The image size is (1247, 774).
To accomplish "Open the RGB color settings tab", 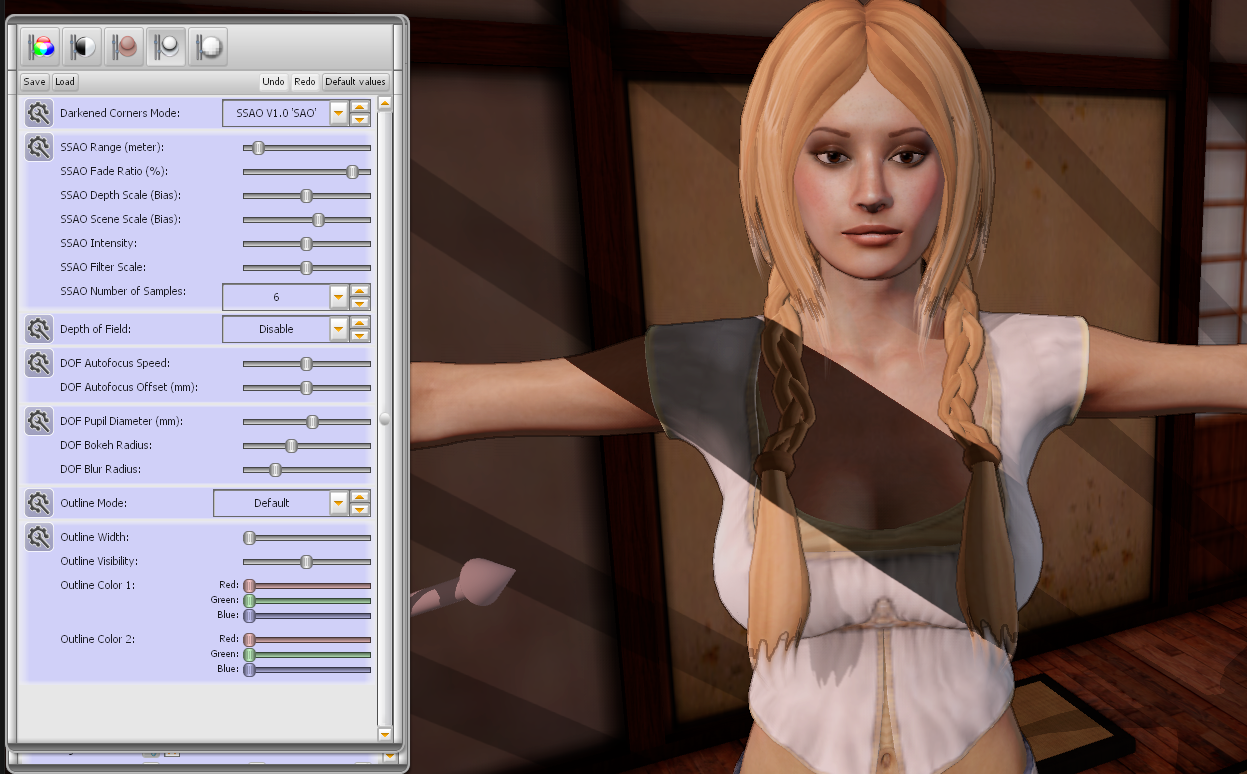I will tap(42, 46).
